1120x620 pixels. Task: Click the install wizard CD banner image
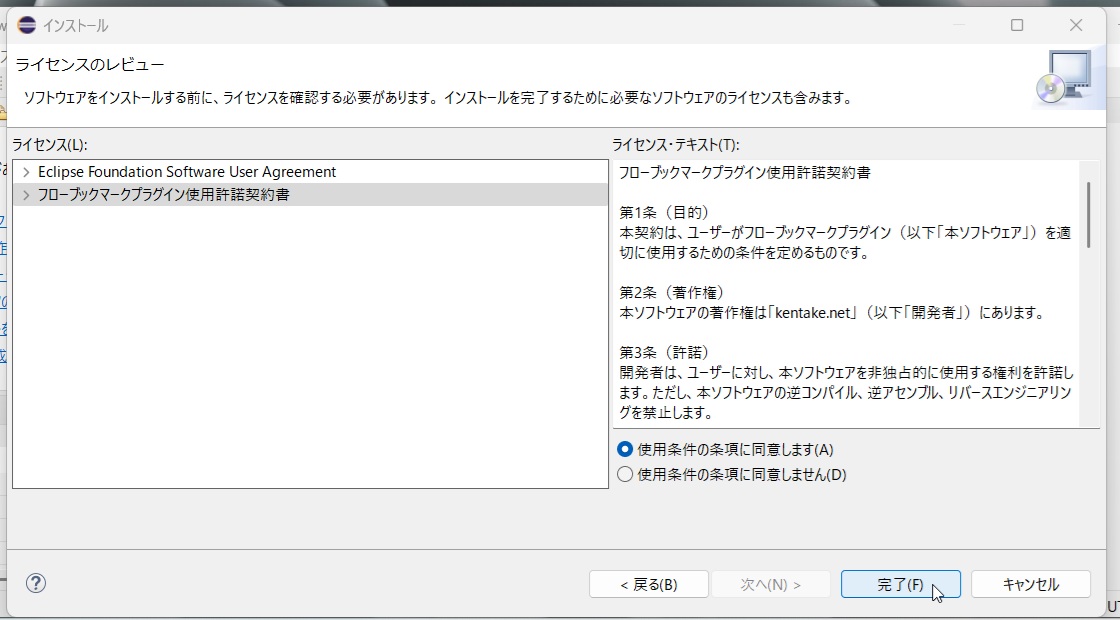pos(1062,79)
